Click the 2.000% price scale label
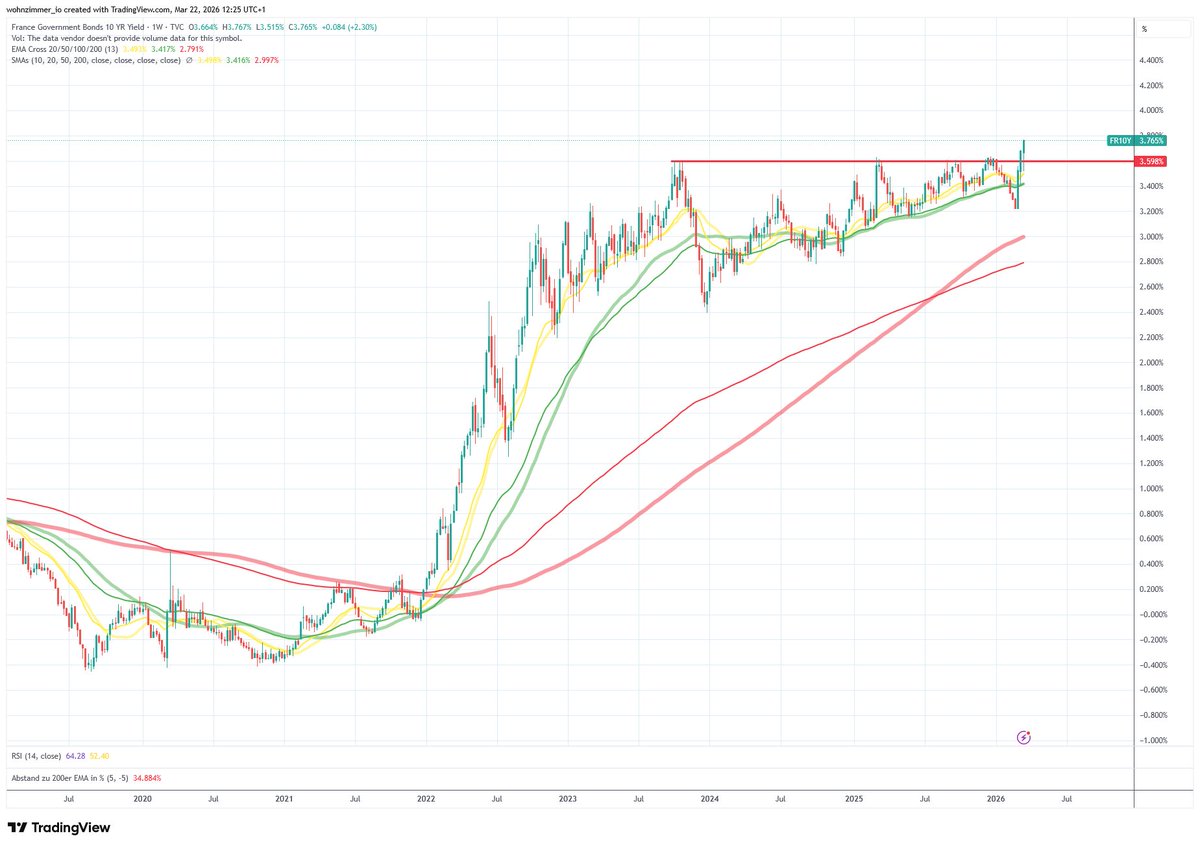 (1151, 362)
